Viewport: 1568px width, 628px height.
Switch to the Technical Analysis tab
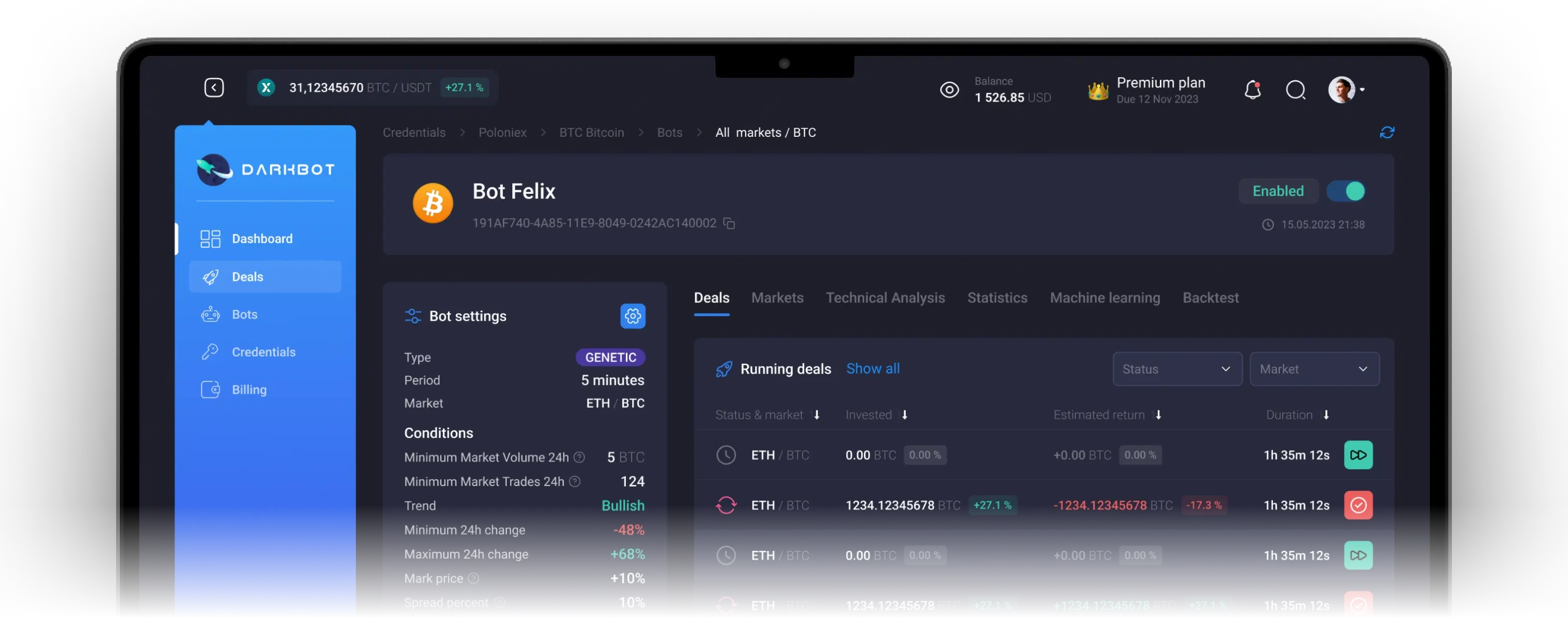tap(885, 297)
